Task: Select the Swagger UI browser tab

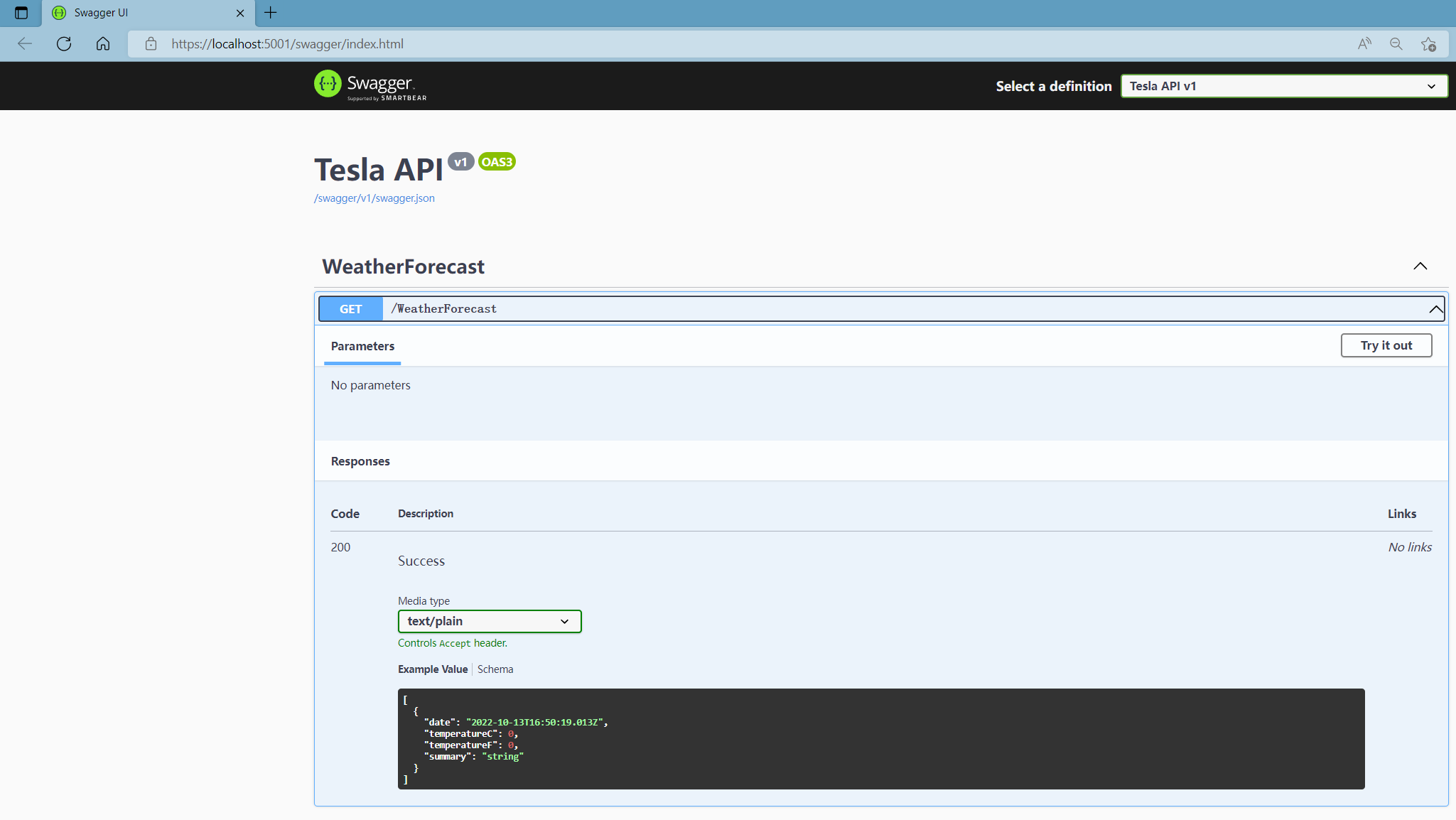Action: 148,13
